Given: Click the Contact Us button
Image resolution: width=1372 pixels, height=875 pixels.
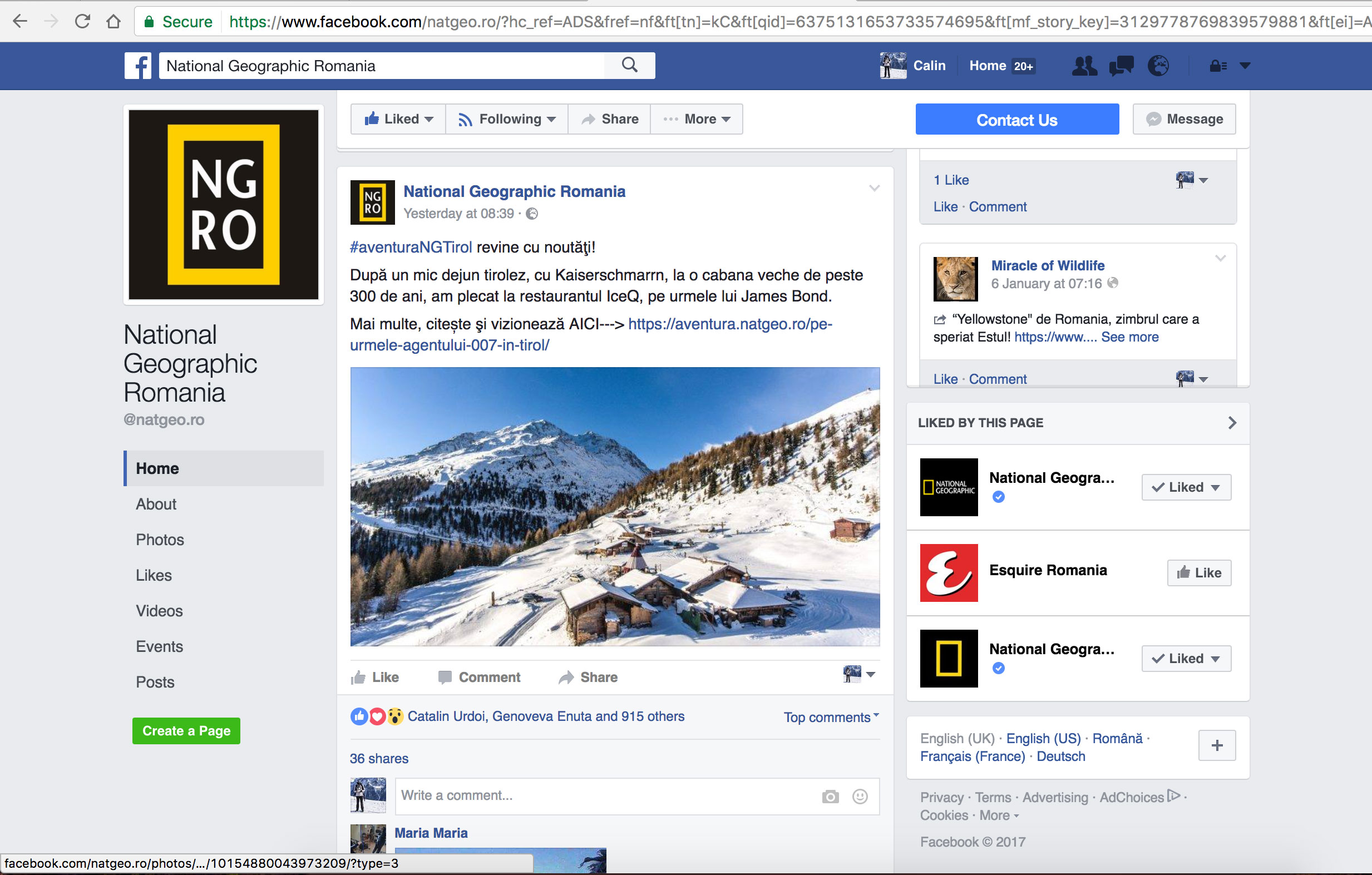Looking at the screenshot, I should tap(1017, 119).
